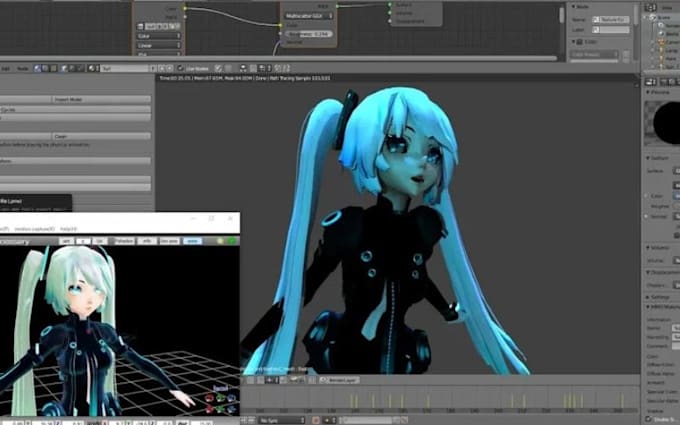
Task: Click the paste nodes icon in node header
Action: click(x=286, y=68)
